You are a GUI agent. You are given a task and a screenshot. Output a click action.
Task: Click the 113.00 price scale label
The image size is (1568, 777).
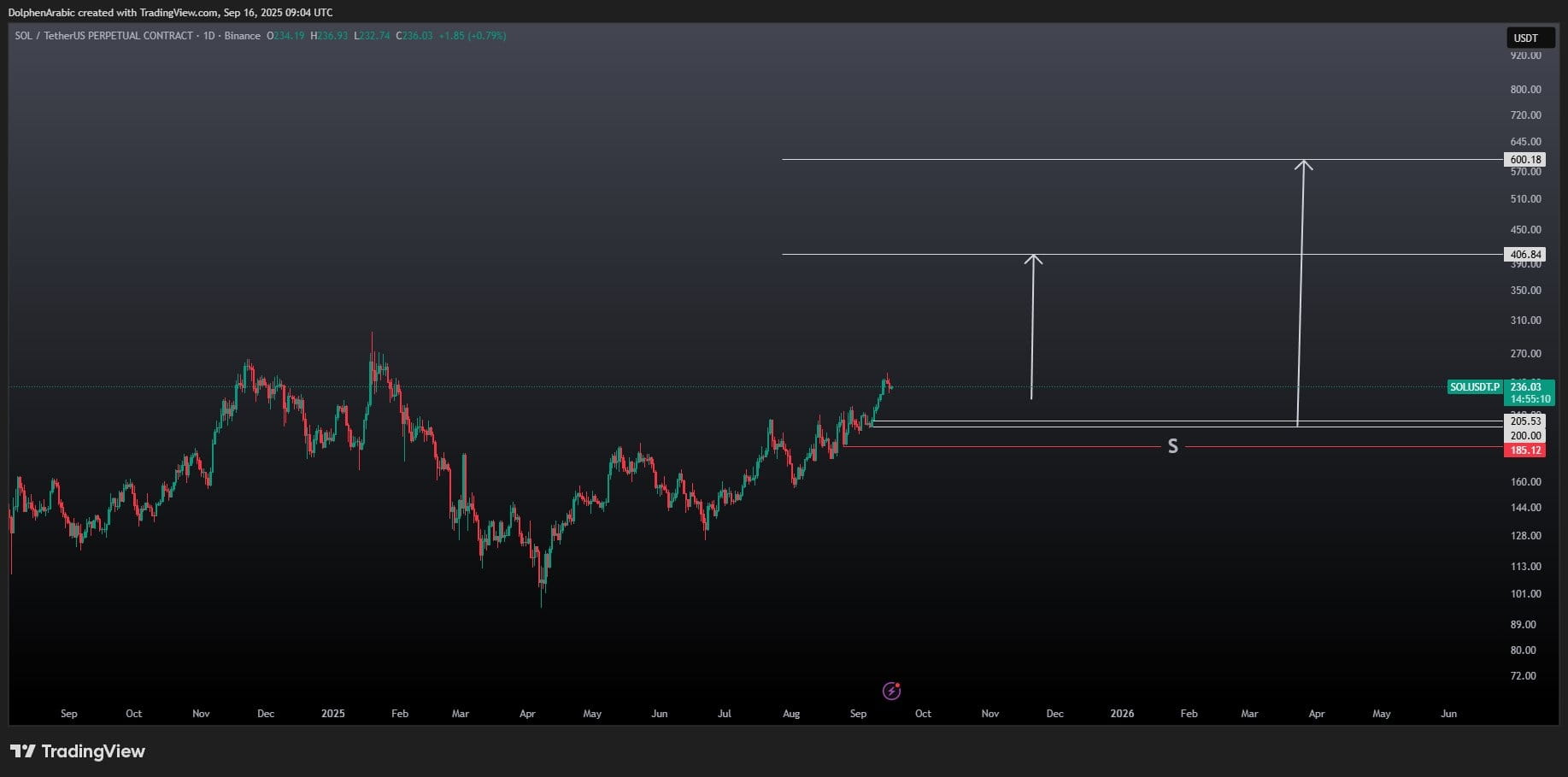1526,567
